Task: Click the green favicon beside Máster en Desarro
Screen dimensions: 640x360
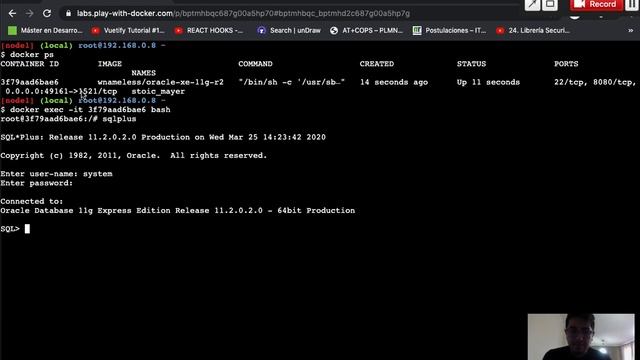Action: 12,31
